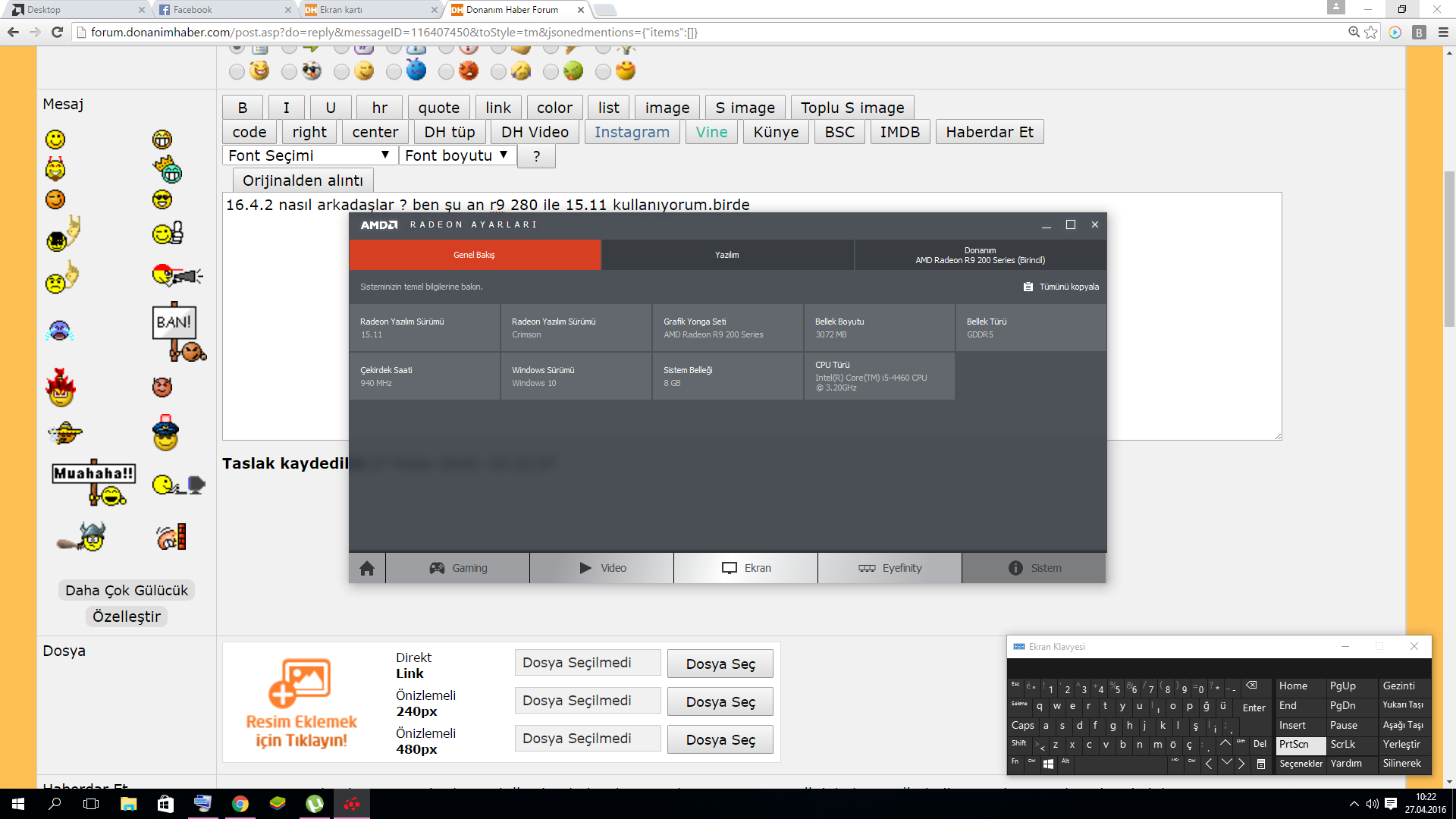This screenshot has height=819, width=1456.
Task: Select the angry red face icon radio
Action: point(447,71)
